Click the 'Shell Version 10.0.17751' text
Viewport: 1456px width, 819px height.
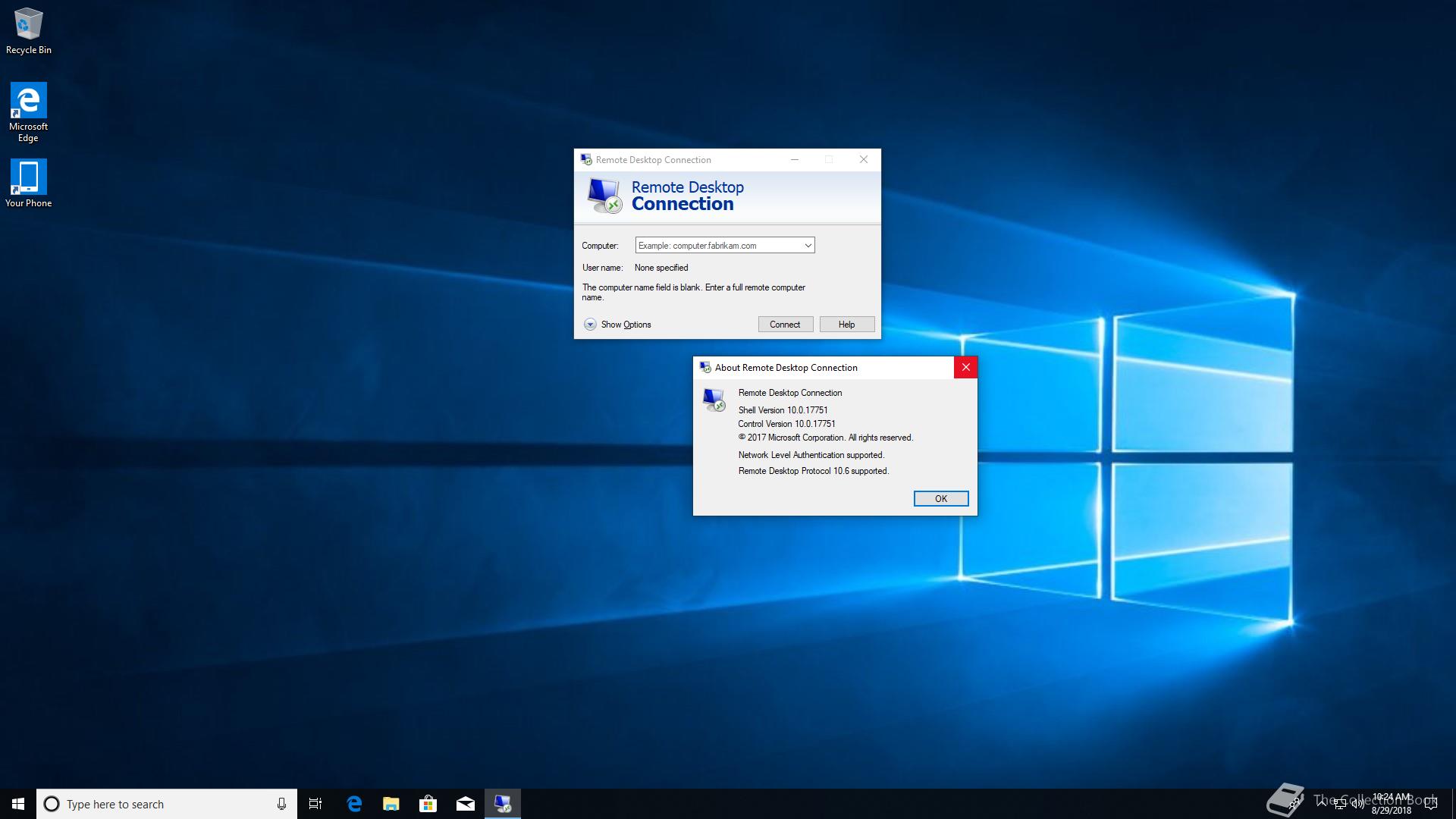(783, 410)
